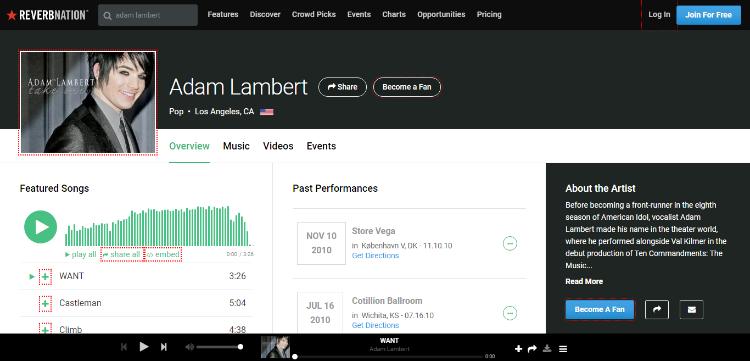Click the NOV 10 2010 date box
750x361 pixels.
tap(321, 243)
